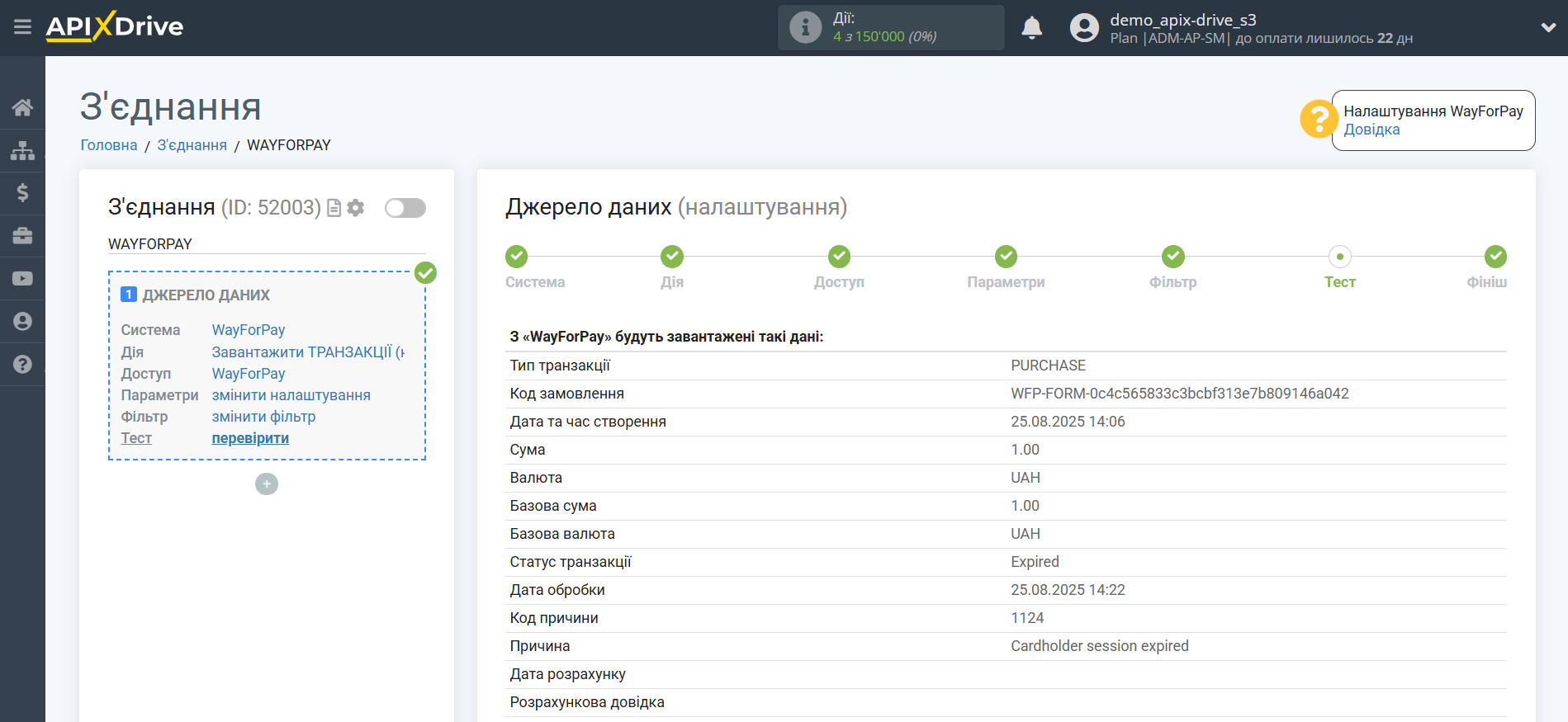Click the copy connection document icon
The image size is (1568, 722).
click(x=334, y=208)
